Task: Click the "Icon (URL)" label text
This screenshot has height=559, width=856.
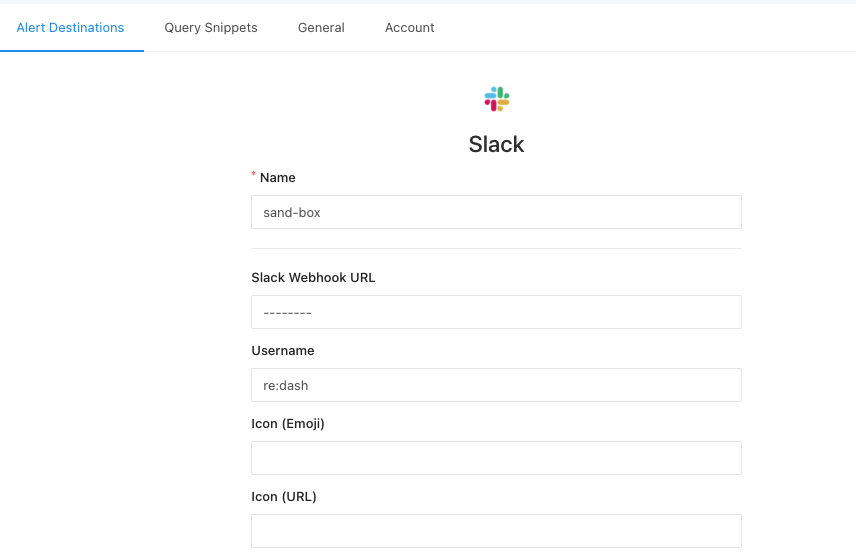Action: point(284,497)
